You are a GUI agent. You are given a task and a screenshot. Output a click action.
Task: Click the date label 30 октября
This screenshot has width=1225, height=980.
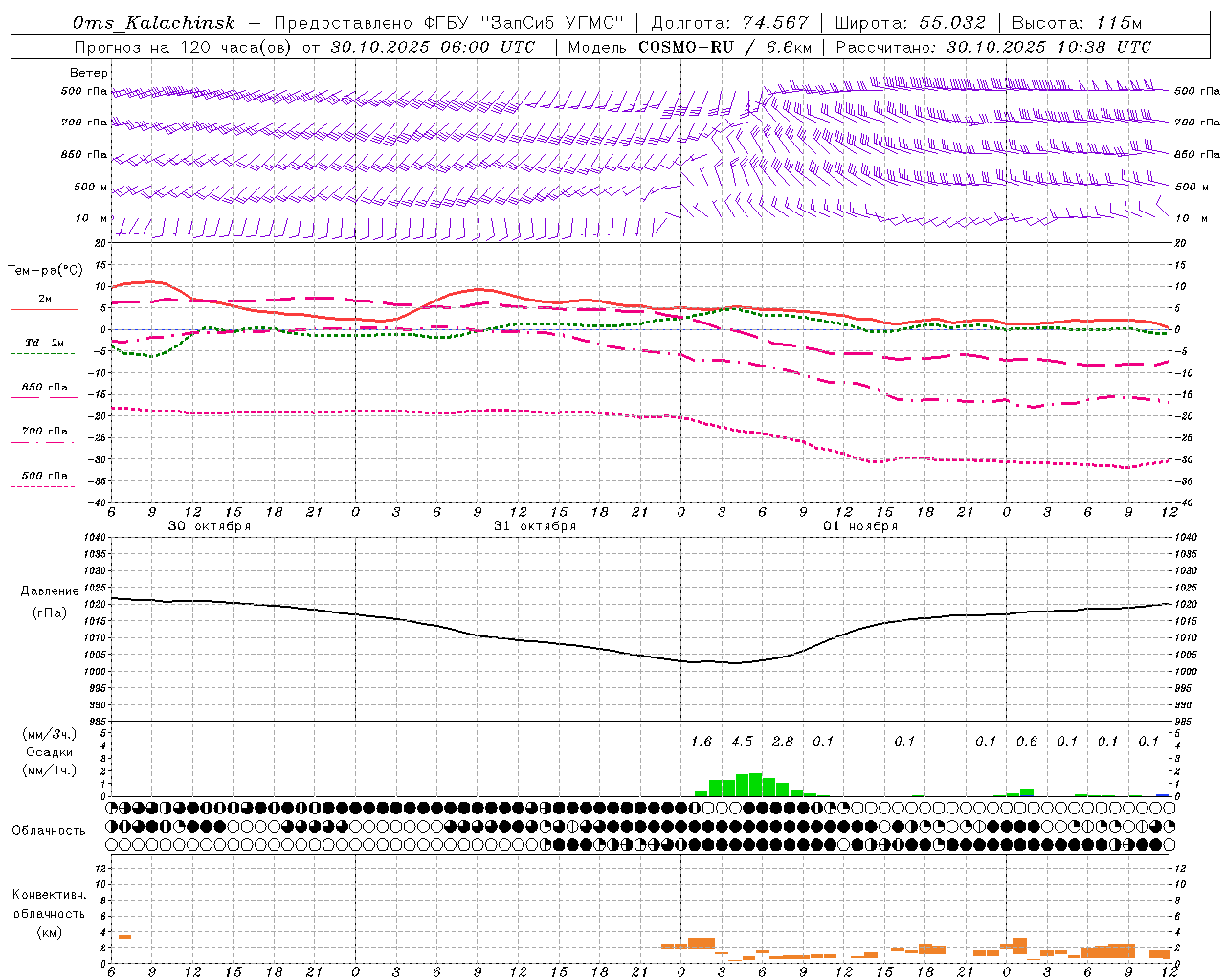pos(210,526)
